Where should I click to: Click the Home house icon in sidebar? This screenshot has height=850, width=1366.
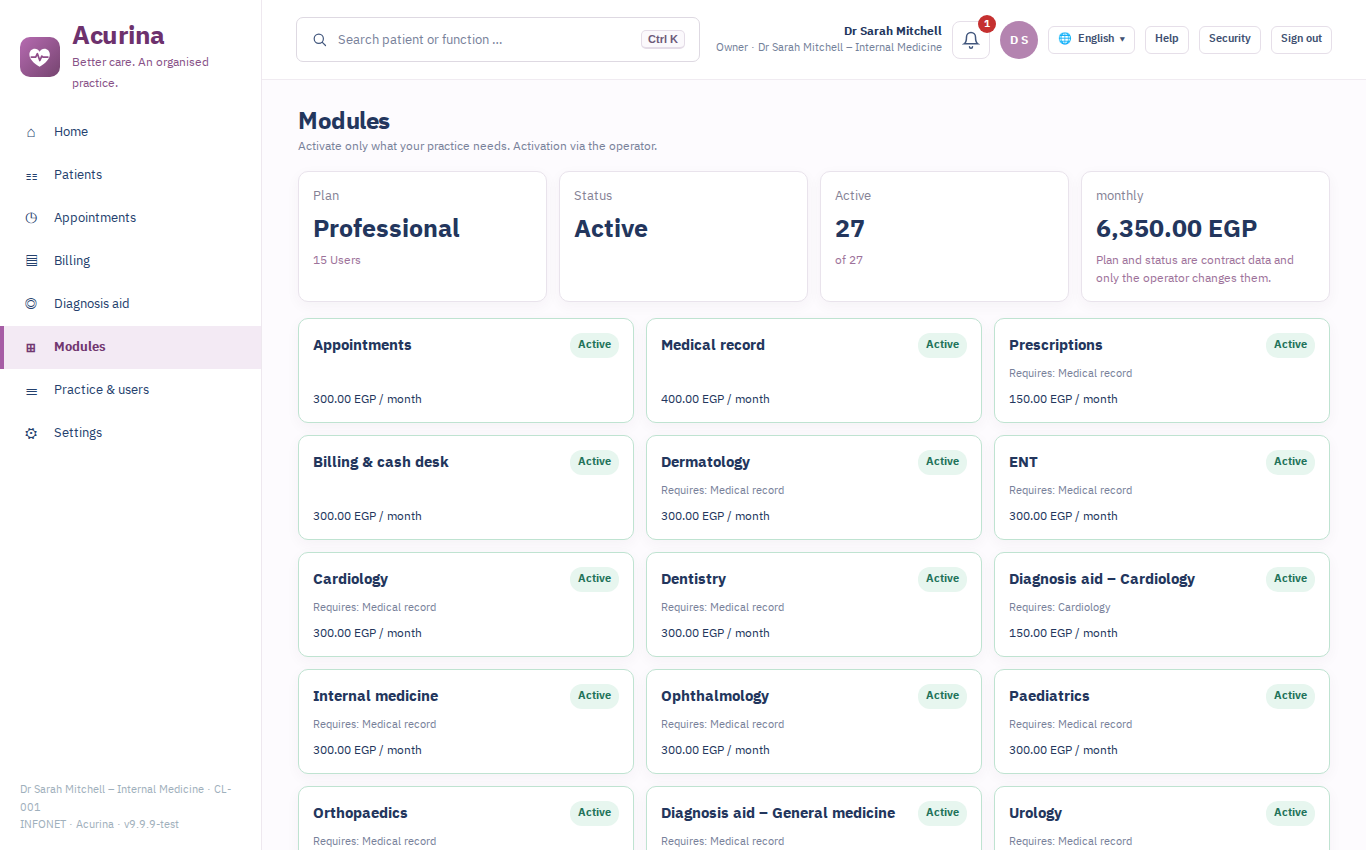pyautogui.click(x=31, y=132)
